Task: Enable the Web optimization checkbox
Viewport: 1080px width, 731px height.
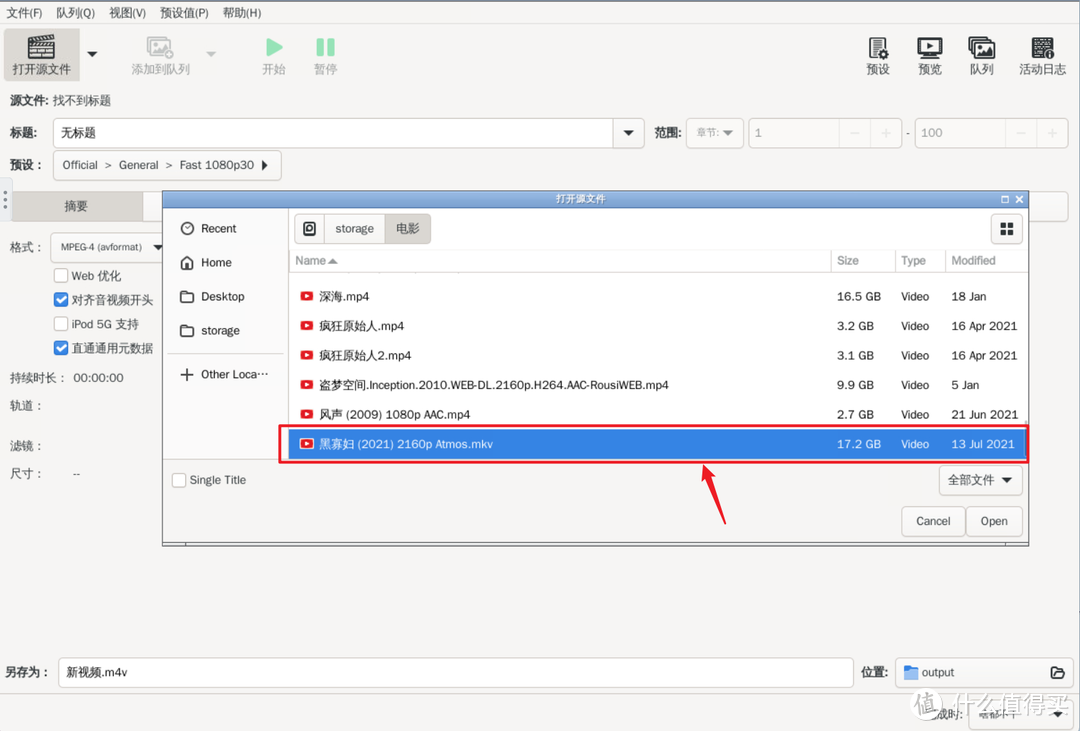Action: tap(61, 276)
